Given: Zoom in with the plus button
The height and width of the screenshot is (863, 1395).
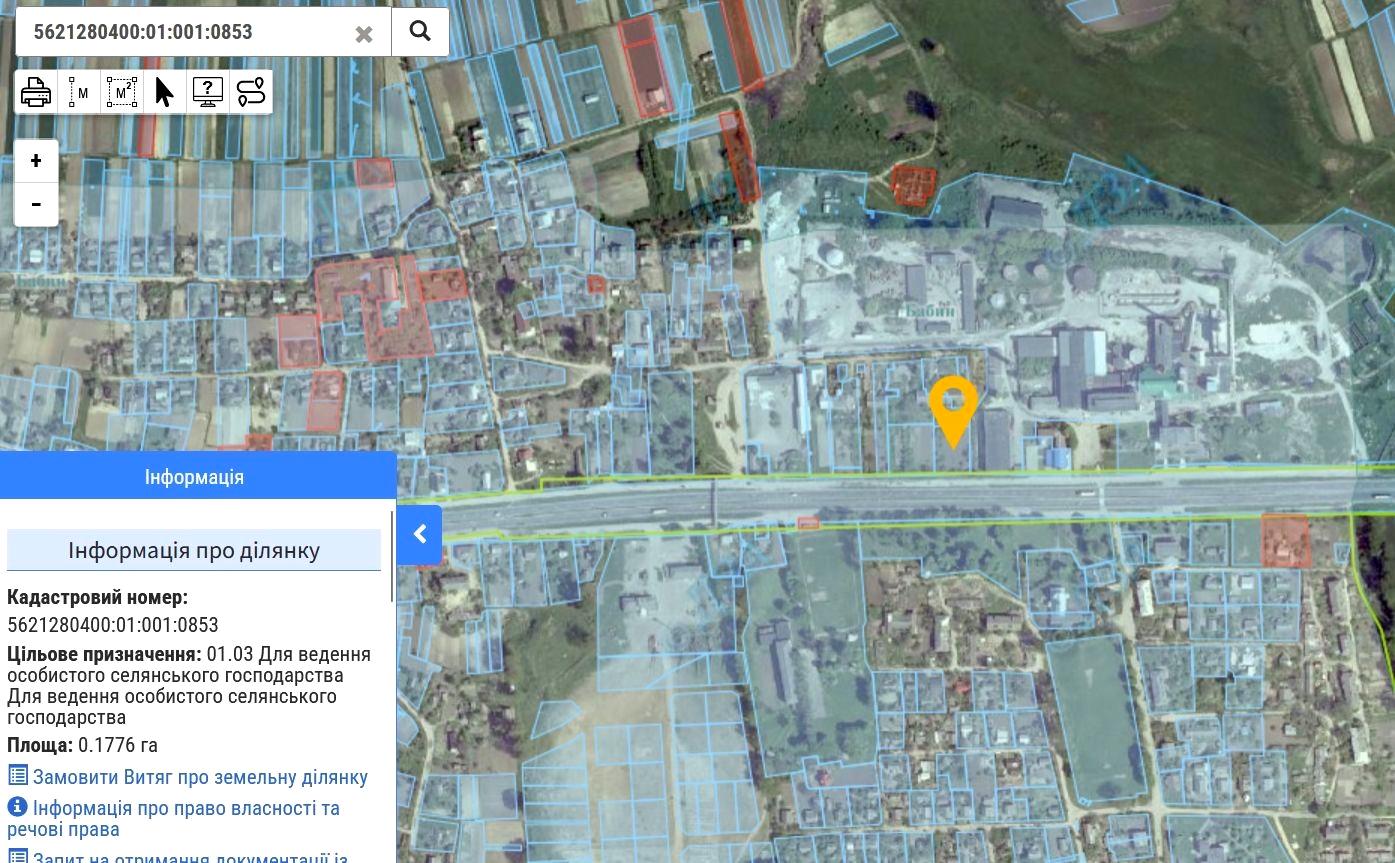Looking at the screenshot, I should tap(36, 161).
